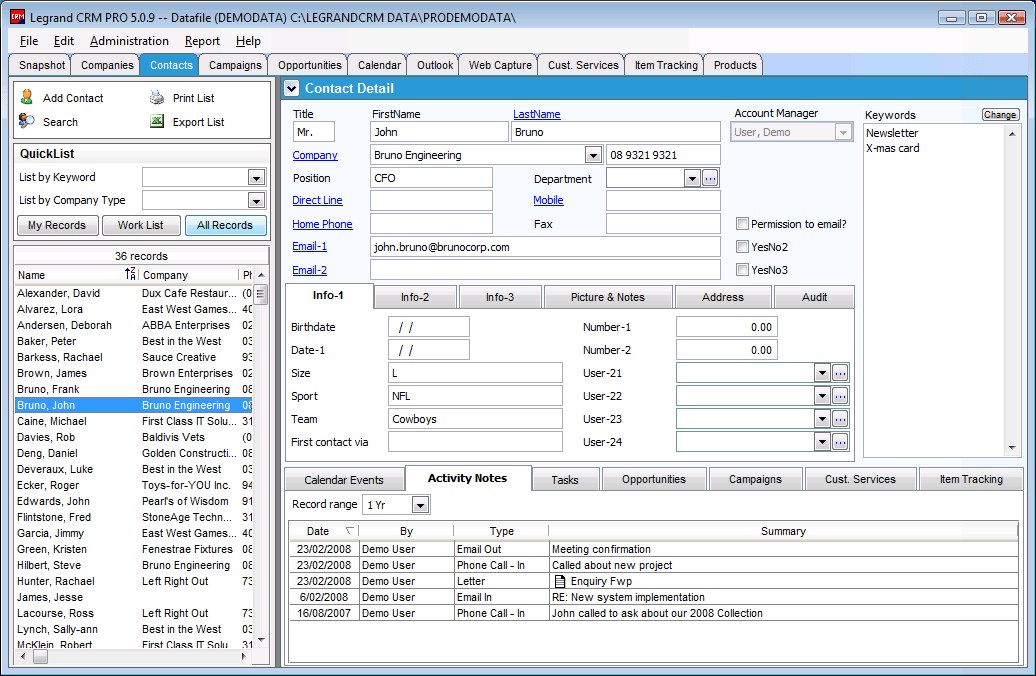
Task: Open the User-22 lookup ellipsis button
Action: [x=840, y=396]
